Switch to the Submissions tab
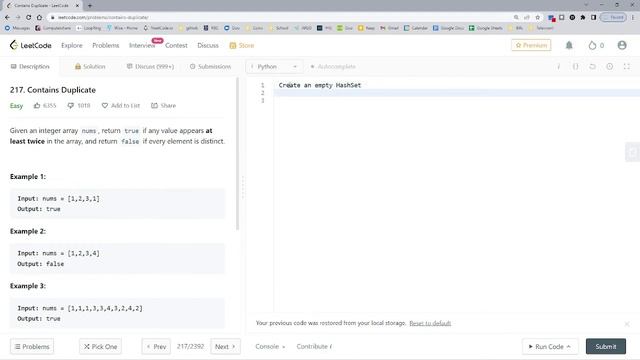Image resolution: width=640 pixels, height=360 pixels. click(x=210, y=67)
